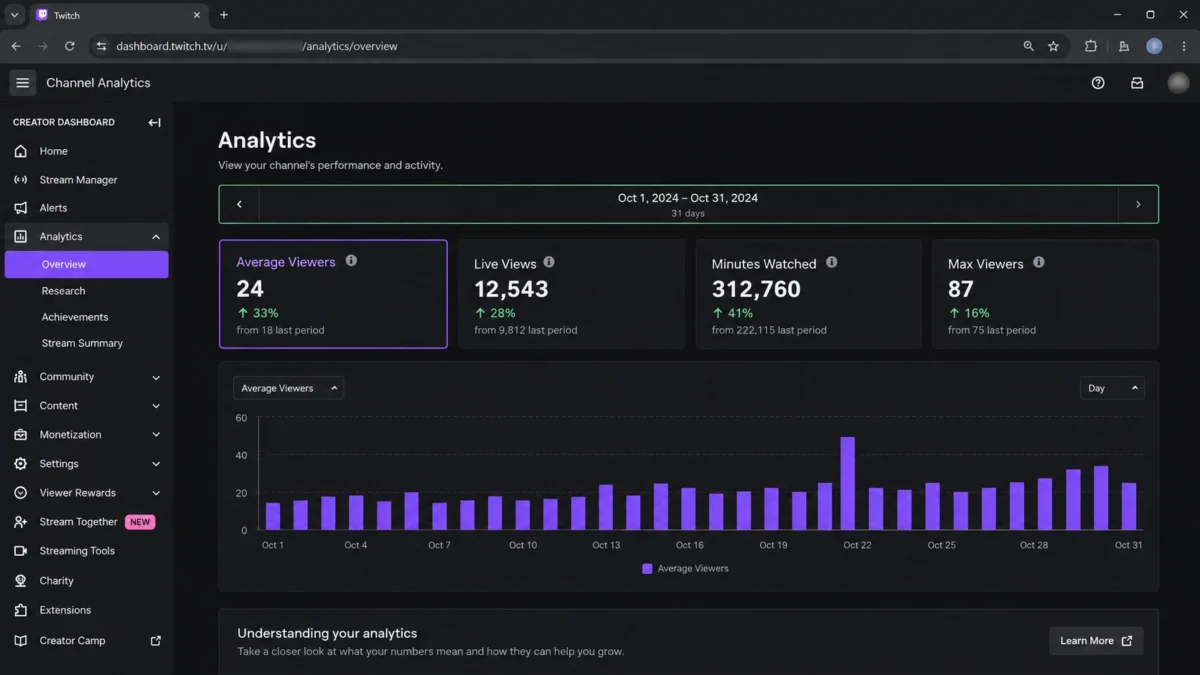Click the Analytics chart icon

coord(20,237)
